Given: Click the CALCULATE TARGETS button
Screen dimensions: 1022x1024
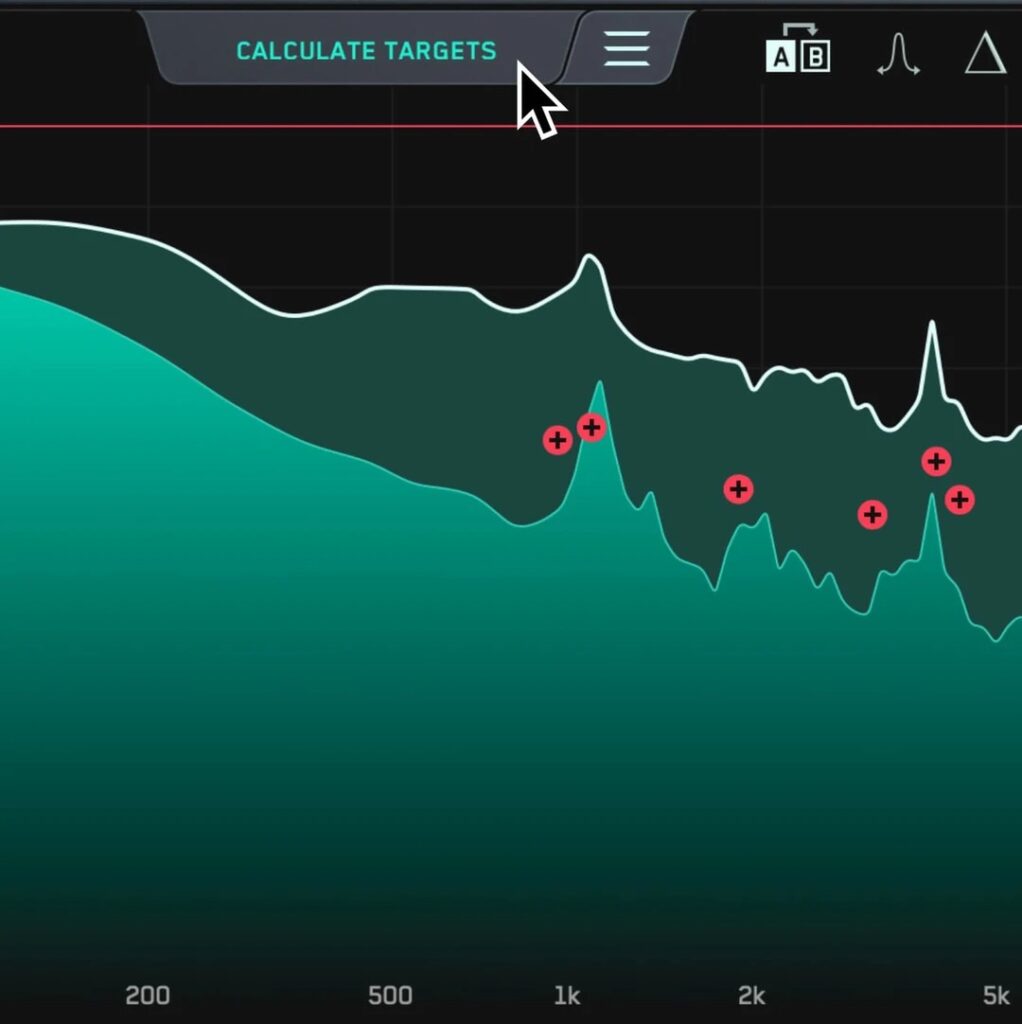Looking at the screenshot, I should coord(365,50).
